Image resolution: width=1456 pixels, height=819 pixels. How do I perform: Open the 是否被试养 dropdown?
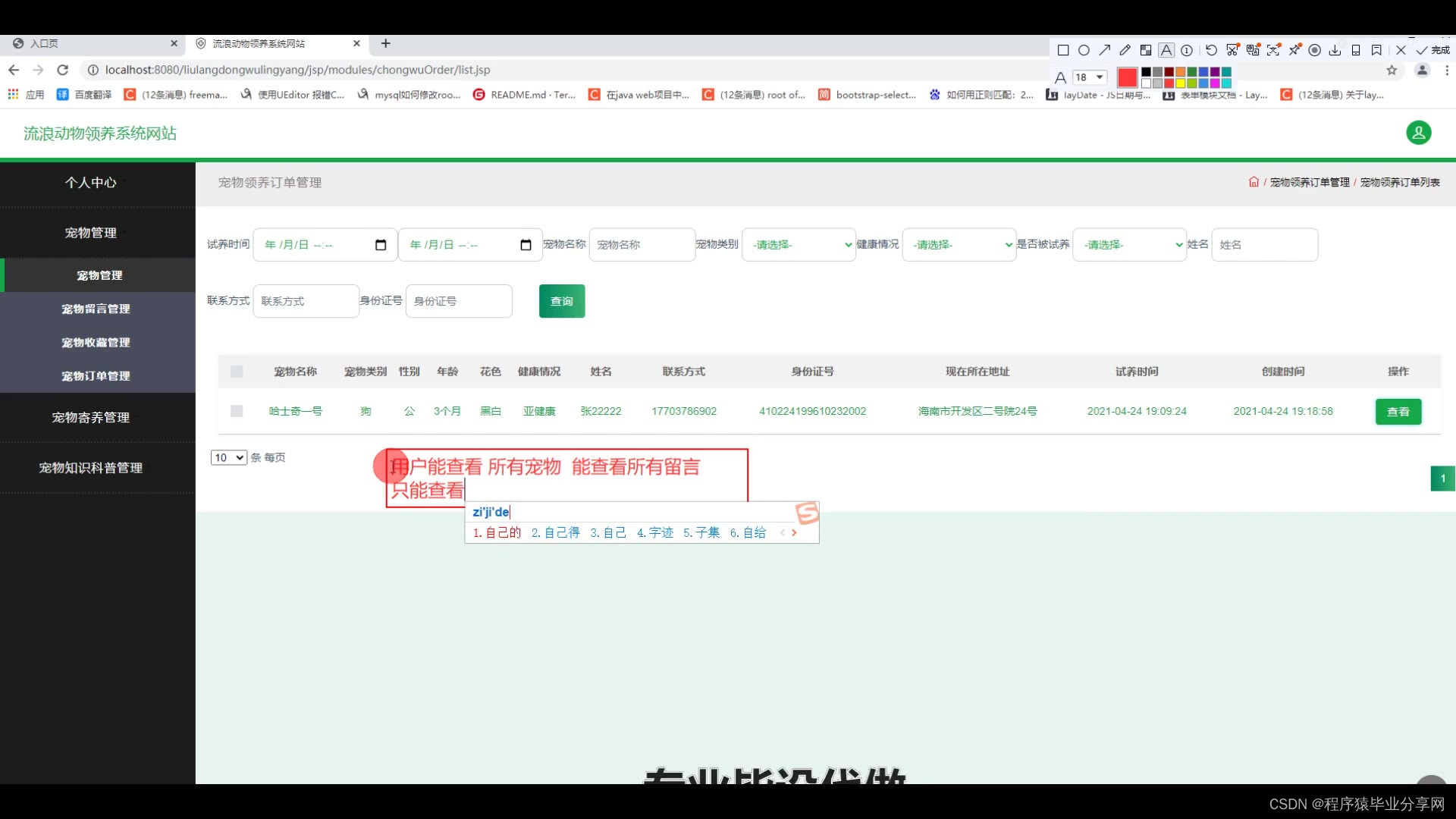coord(1129,245)
